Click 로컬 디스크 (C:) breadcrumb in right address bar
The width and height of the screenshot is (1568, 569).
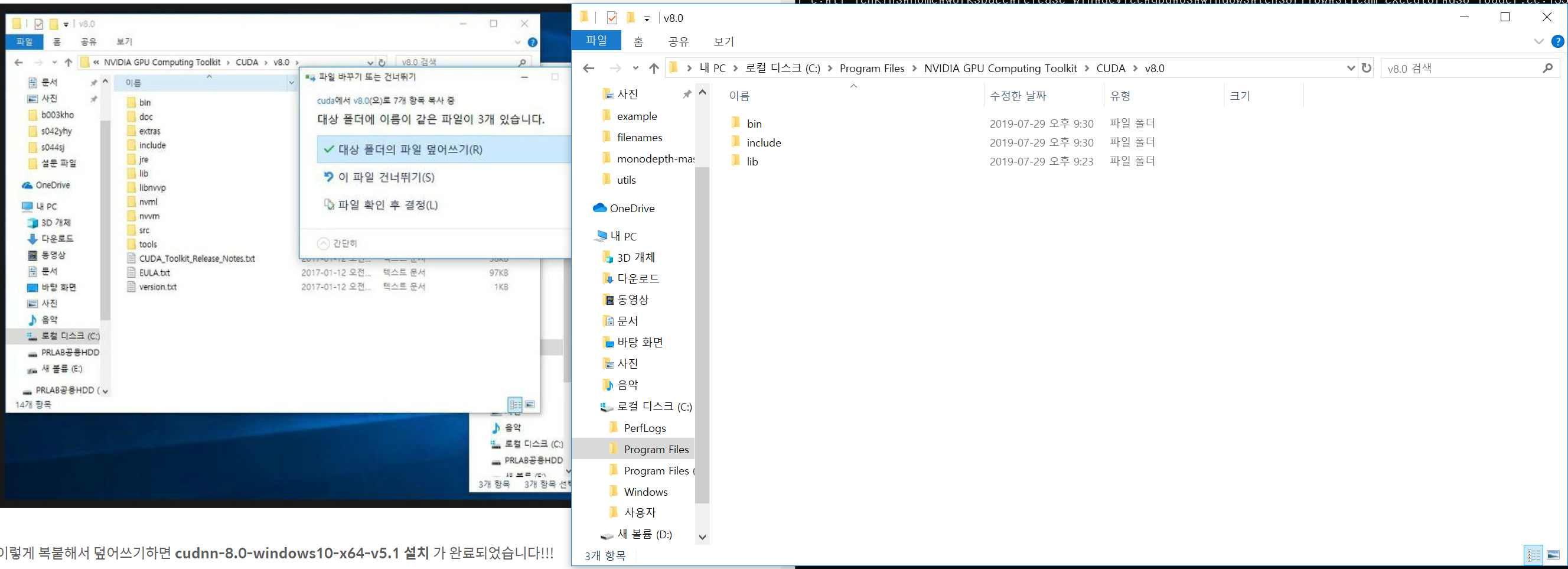(x=783, y=68)
